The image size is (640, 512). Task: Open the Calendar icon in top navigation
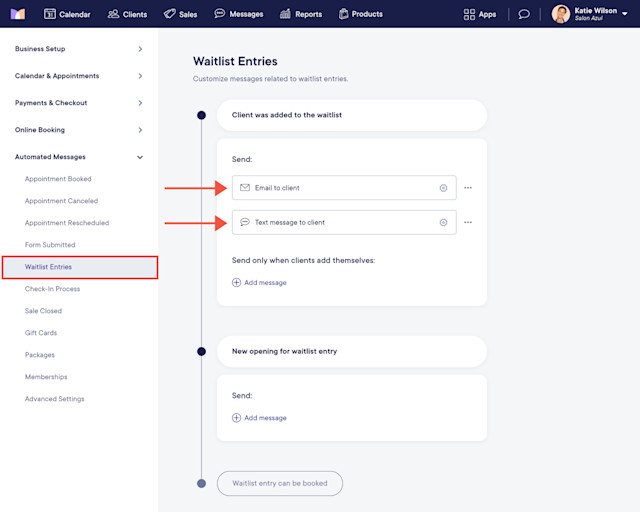click(x=49, y=14)
